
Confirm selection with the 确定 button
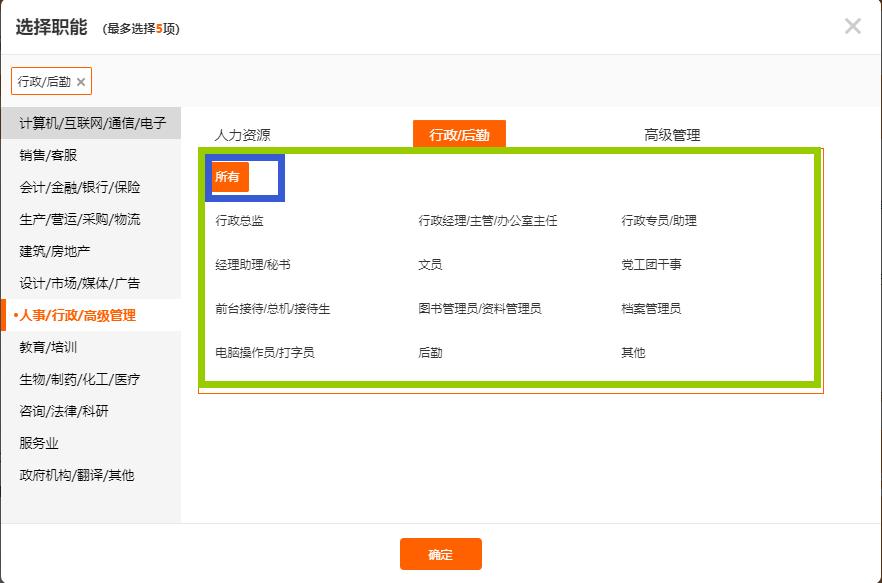[440, 554]
